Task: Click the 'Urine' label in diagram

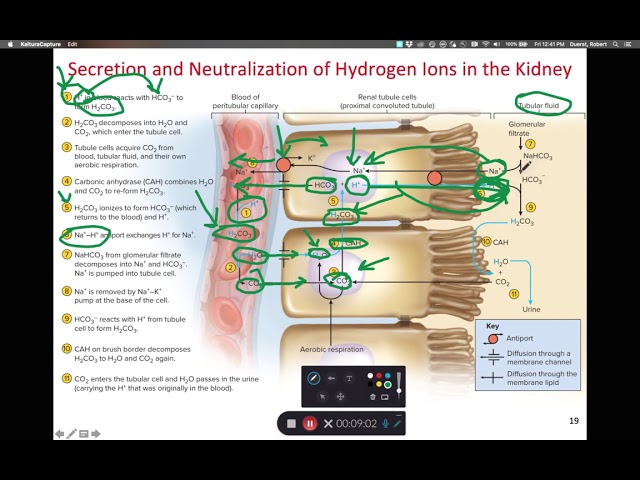Action: [531, 309]
